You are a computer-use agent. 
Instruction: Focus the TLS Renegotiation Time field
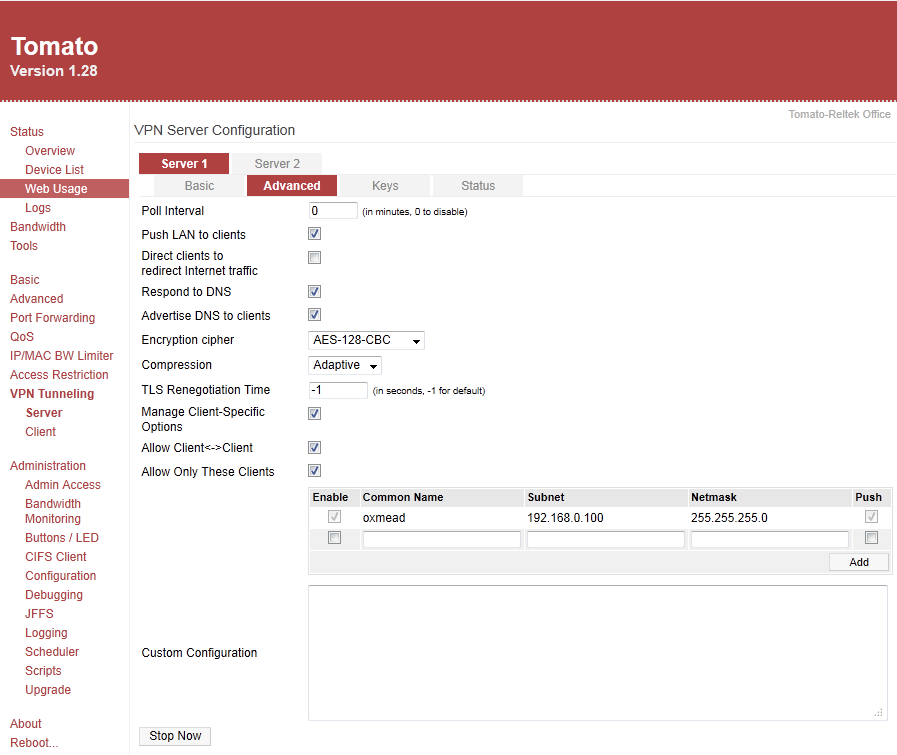(x=338, y=390)
